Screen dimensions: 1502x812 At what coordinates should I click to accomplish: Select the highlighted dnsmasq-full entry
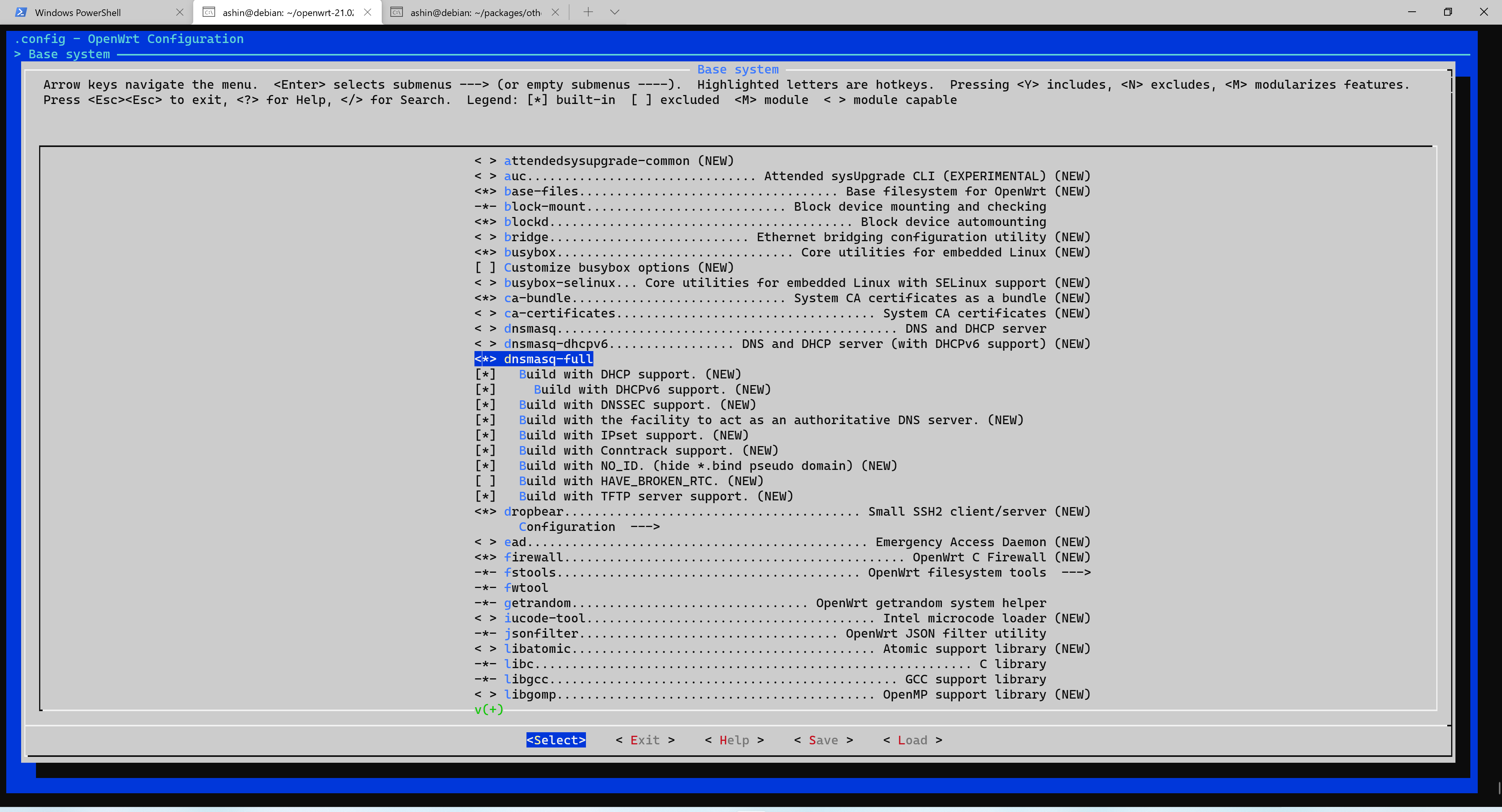tap(534, 359)
